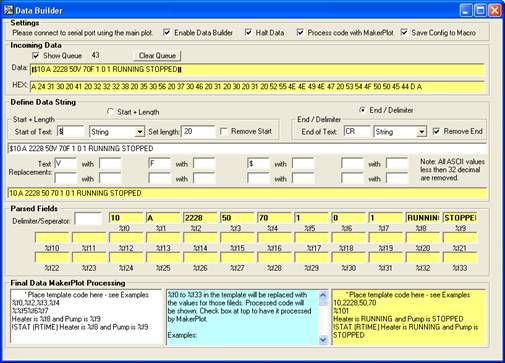The height and width of the screenshot is (363, 505).
Task: Click parsed field %2 containing 2228
Action: tap(200, 218)
